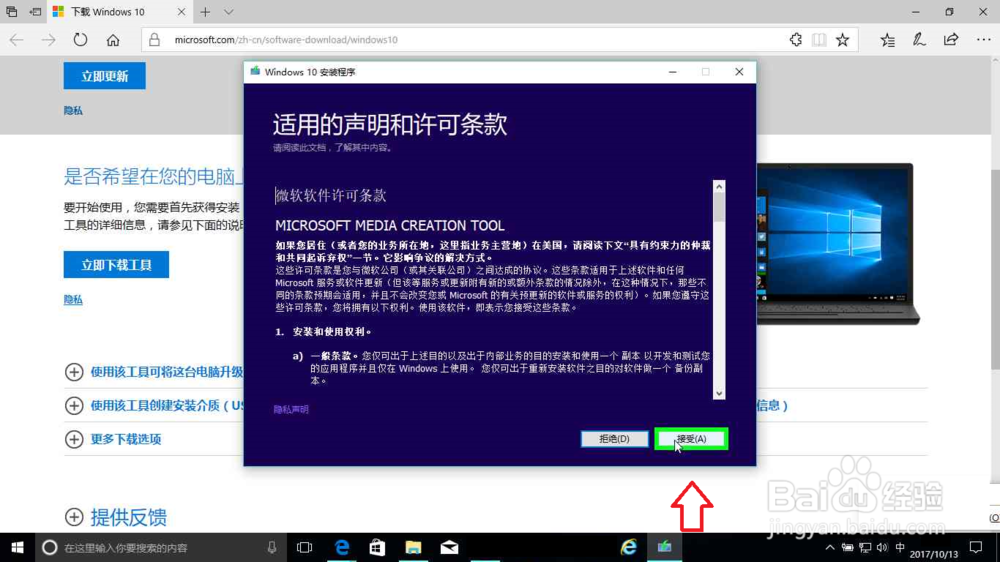Viewport: 1000px width, 562px height.
Task: Close the 下载 Windows 10 tab
Action: [x=182, y=12]
